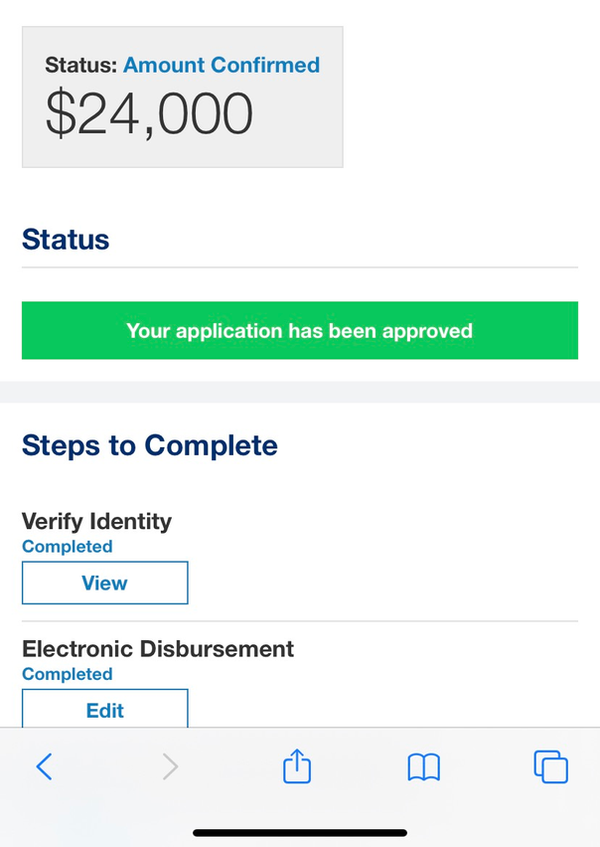
Task: Tap the home indicator bar
Action: pos(300,832)
